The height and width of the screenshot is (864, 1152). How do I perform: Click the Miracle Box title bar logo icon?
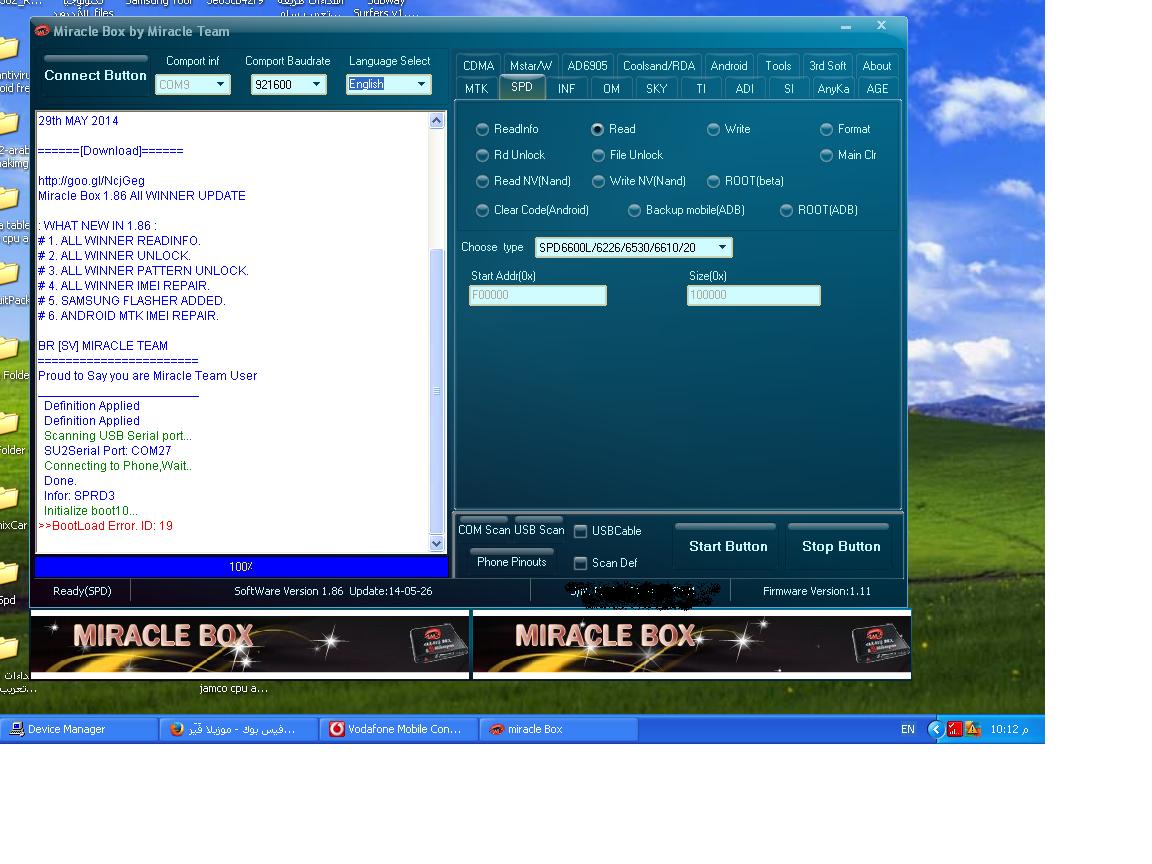point(42,31)
